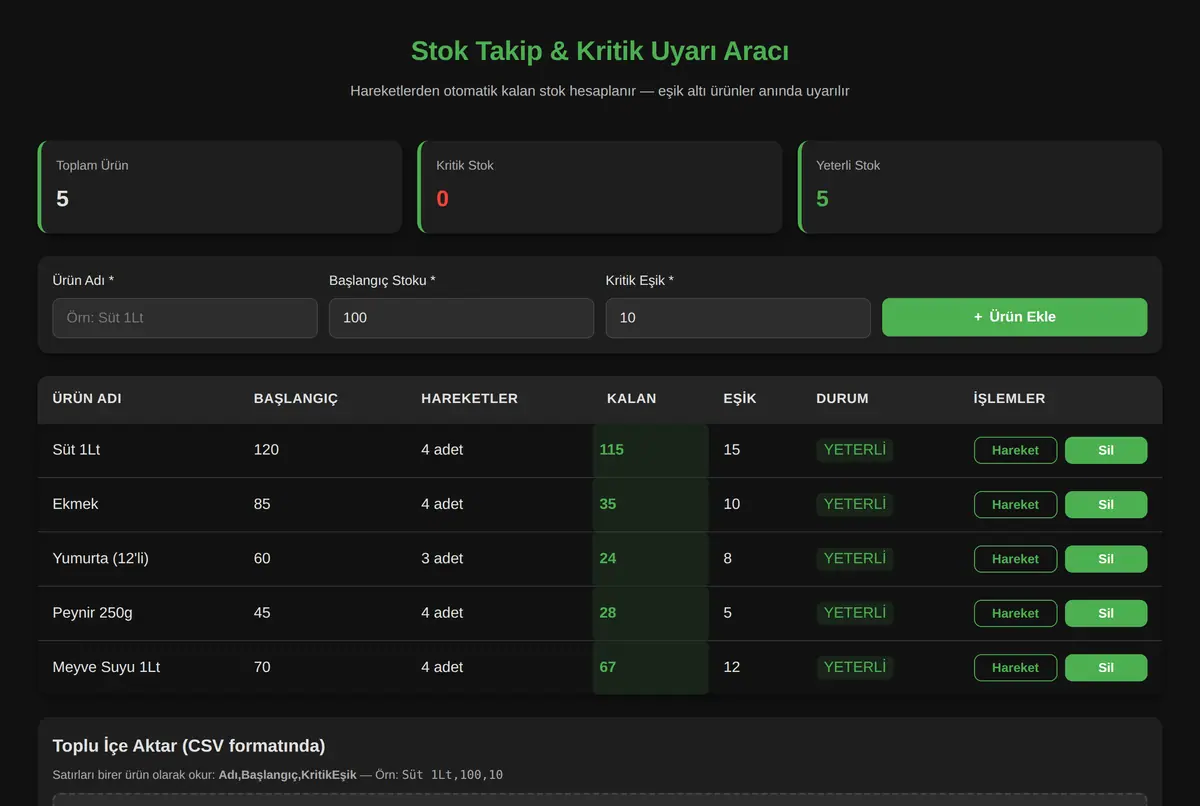Click YETERLİ status badge in Ekmek row
Image resolution: width=1200 pixels, height=806 pixels.
[855, 504]
